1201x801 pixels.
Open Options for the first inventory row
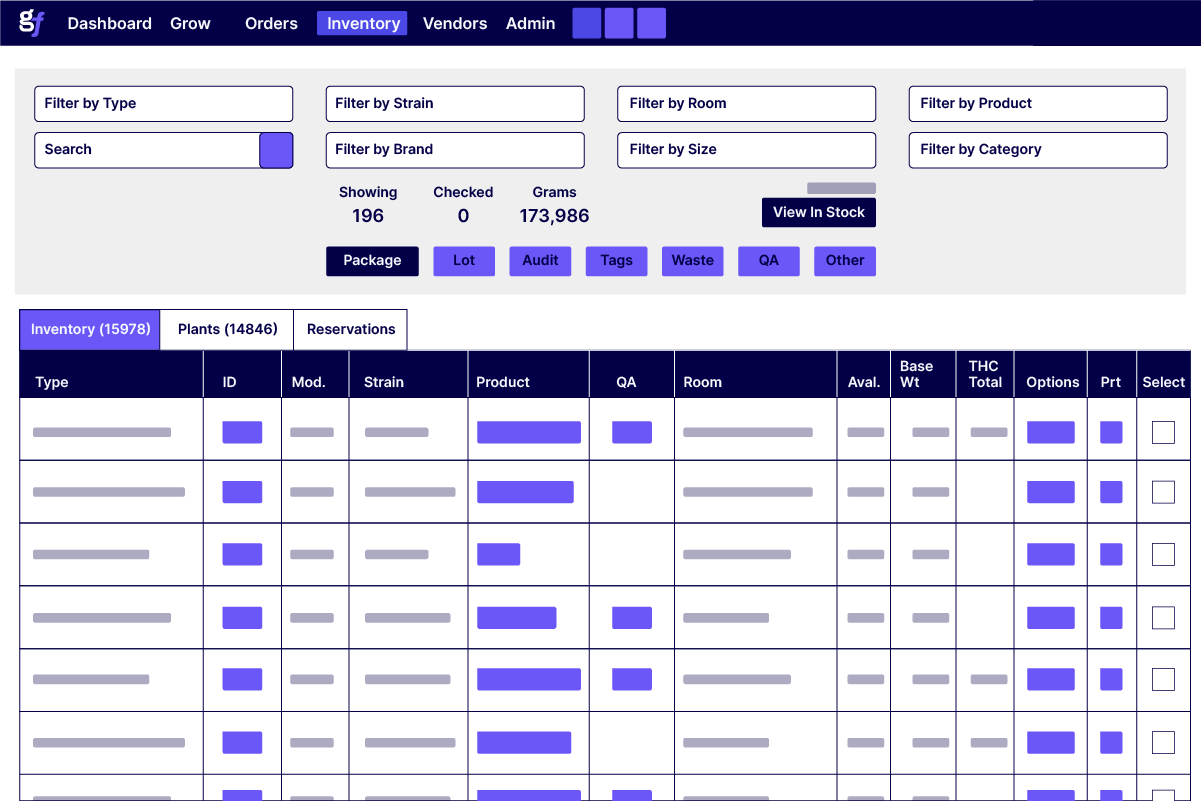(x=1050, y=430)
